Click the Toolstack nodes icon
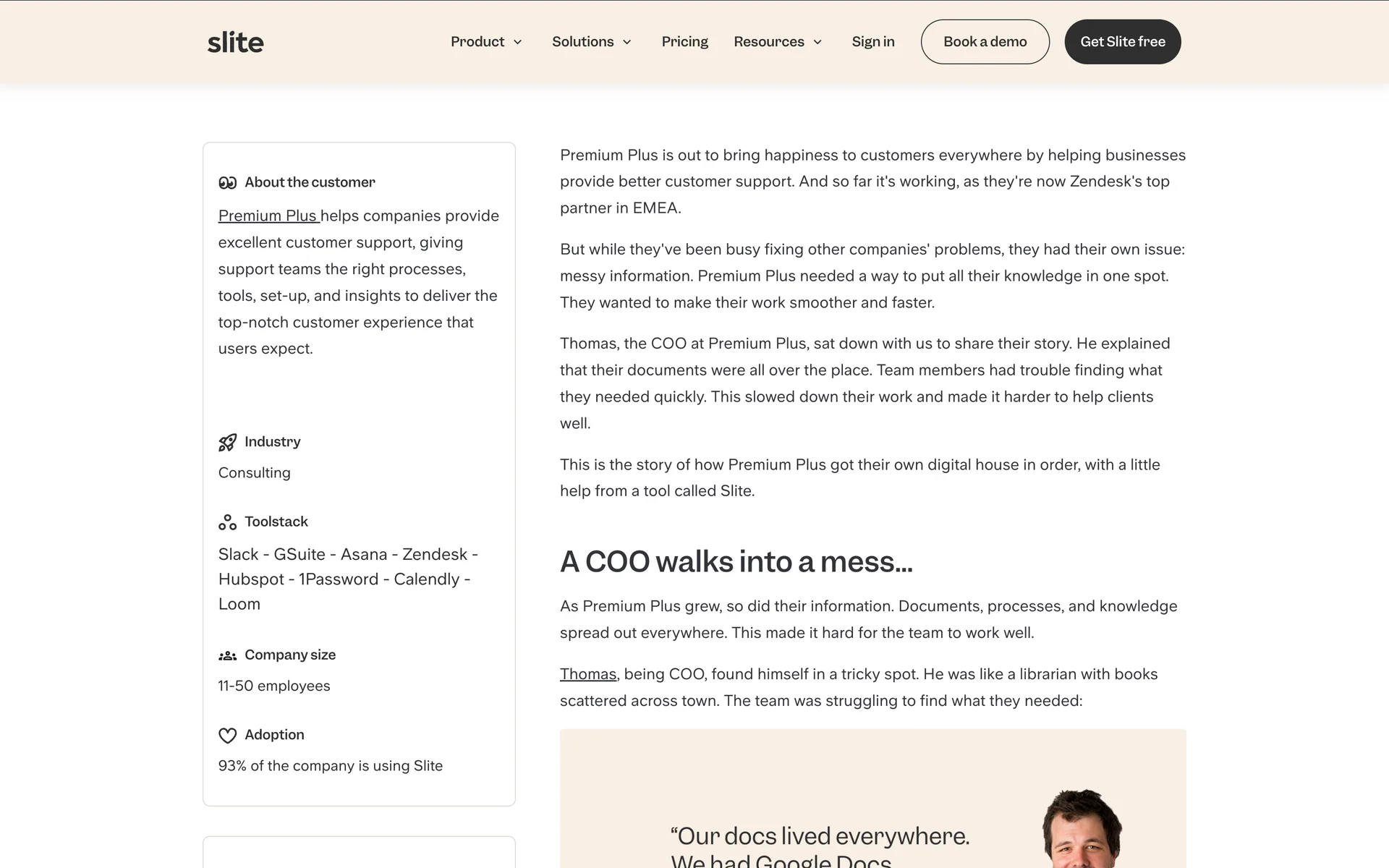Screen dimensions: 1389x868 tap(227, 522)
